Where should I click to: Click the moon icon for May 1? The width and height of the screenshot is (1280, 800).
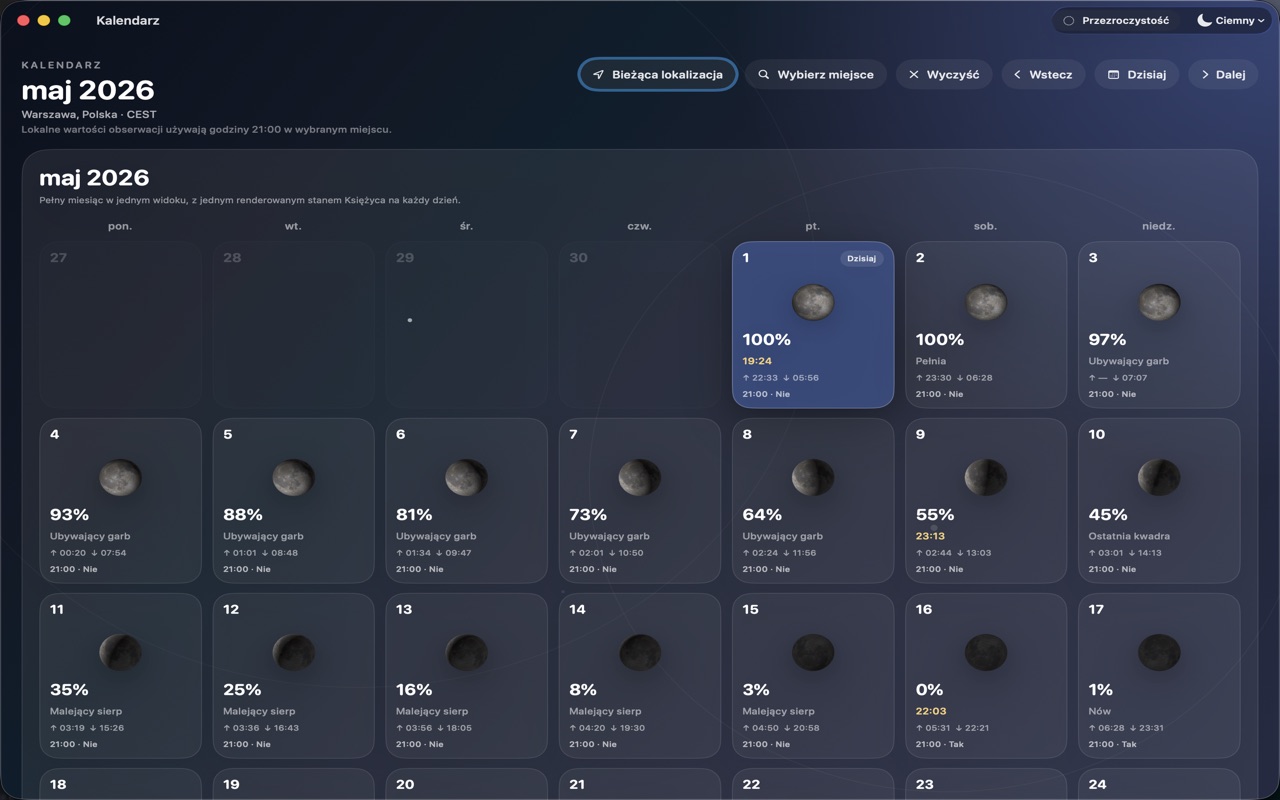[x=813, y=302]
